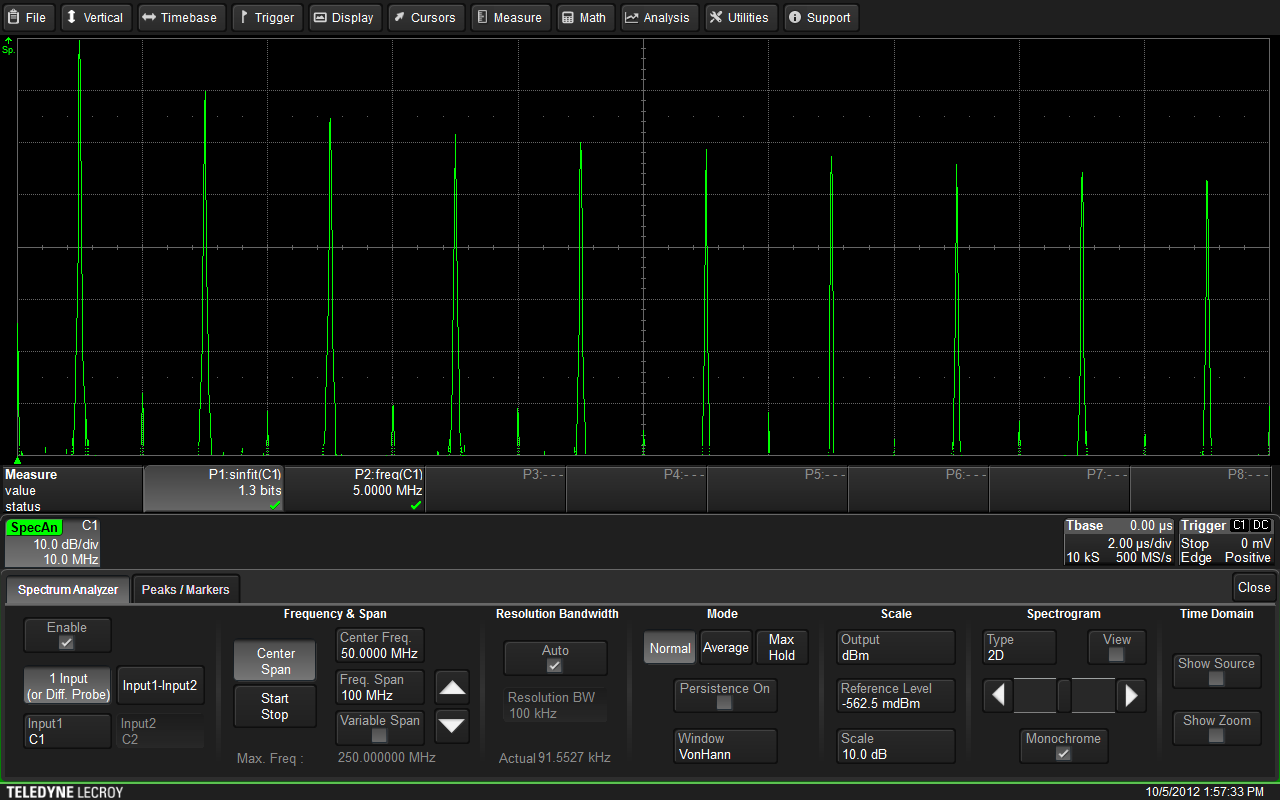This screenshot has width=1280, height=800.
Task: Open the Spectrogram Type 2D selector
Action: point(1018,647)
